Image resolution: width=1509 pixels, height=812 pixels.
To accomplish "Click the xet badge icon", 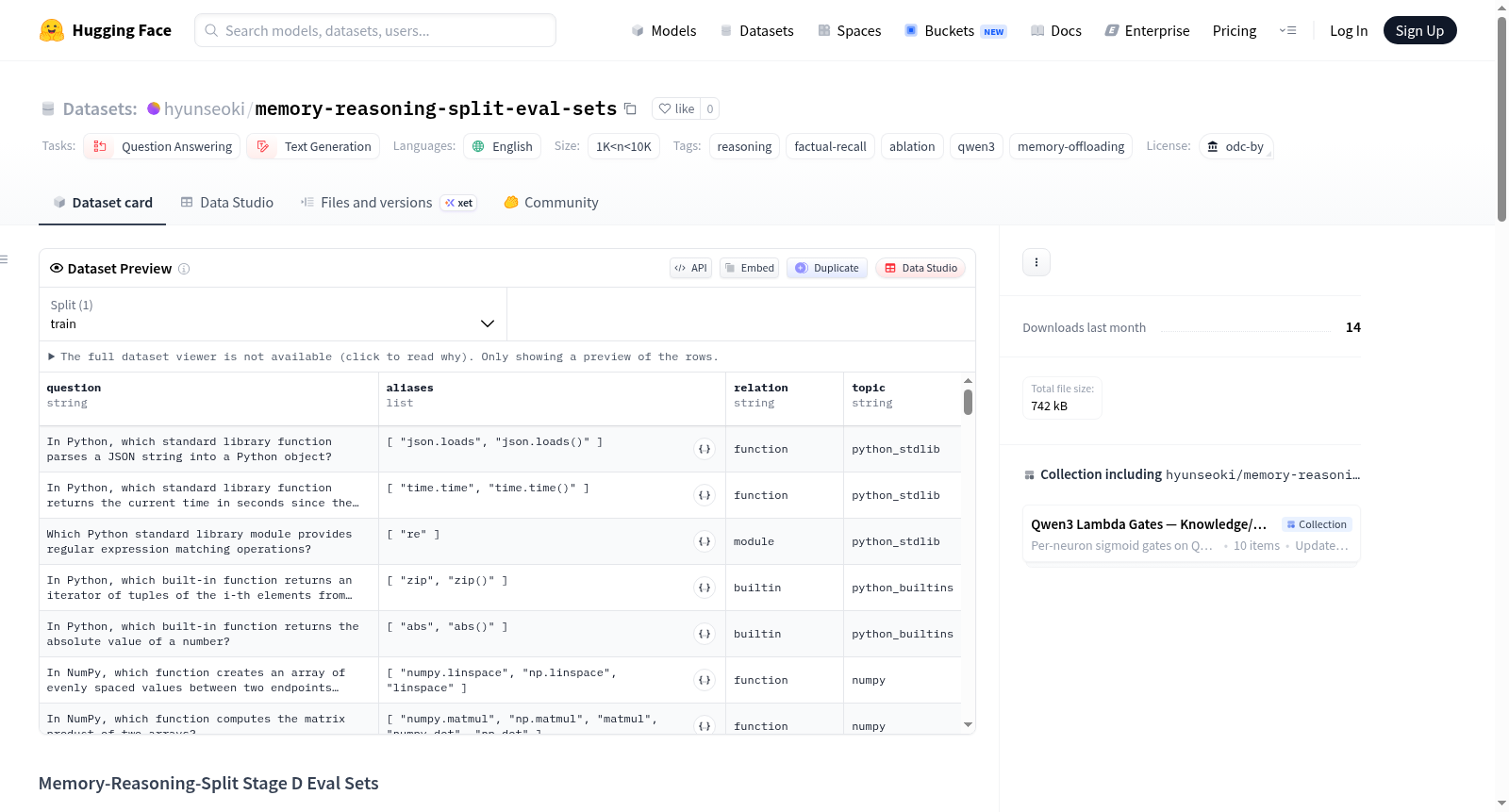I will click(x=458, y=203).
